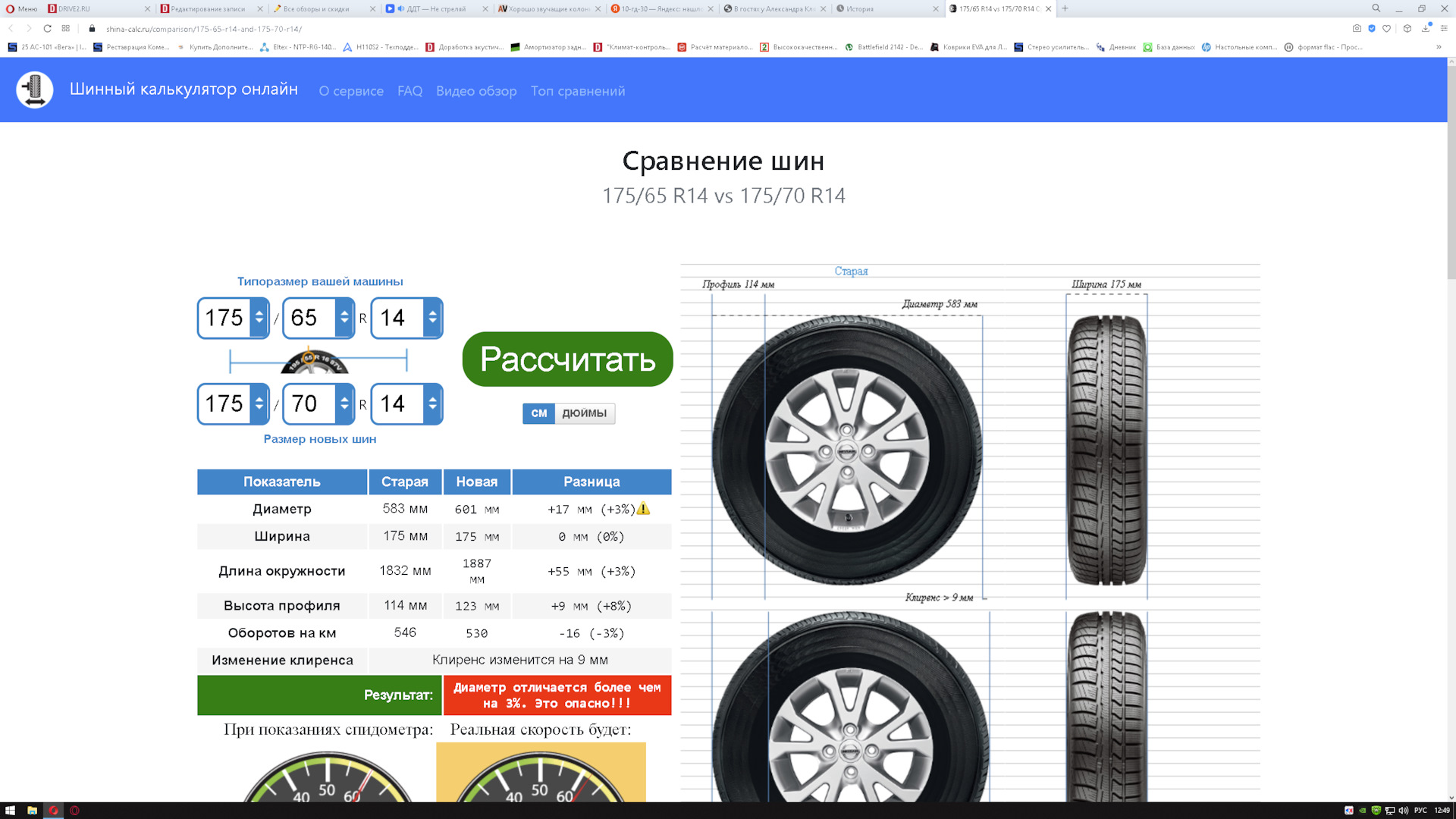Open Windows Start button
This screenshot has height=819, width=1456.
(10, 811)
